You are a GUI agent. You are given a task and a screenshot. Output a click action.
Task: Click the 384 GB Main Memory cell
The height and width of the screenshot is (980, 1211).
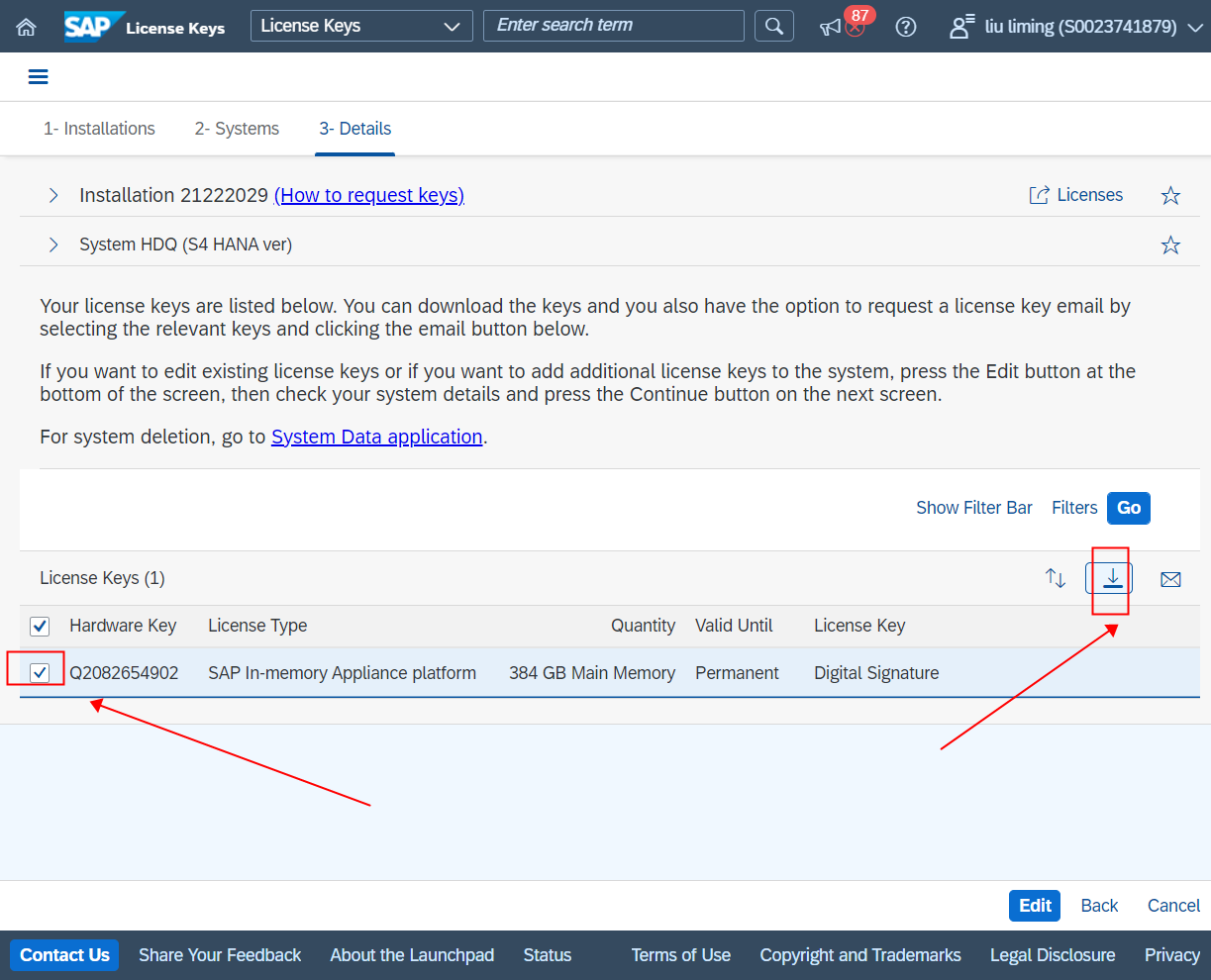(x=592, y=673)
